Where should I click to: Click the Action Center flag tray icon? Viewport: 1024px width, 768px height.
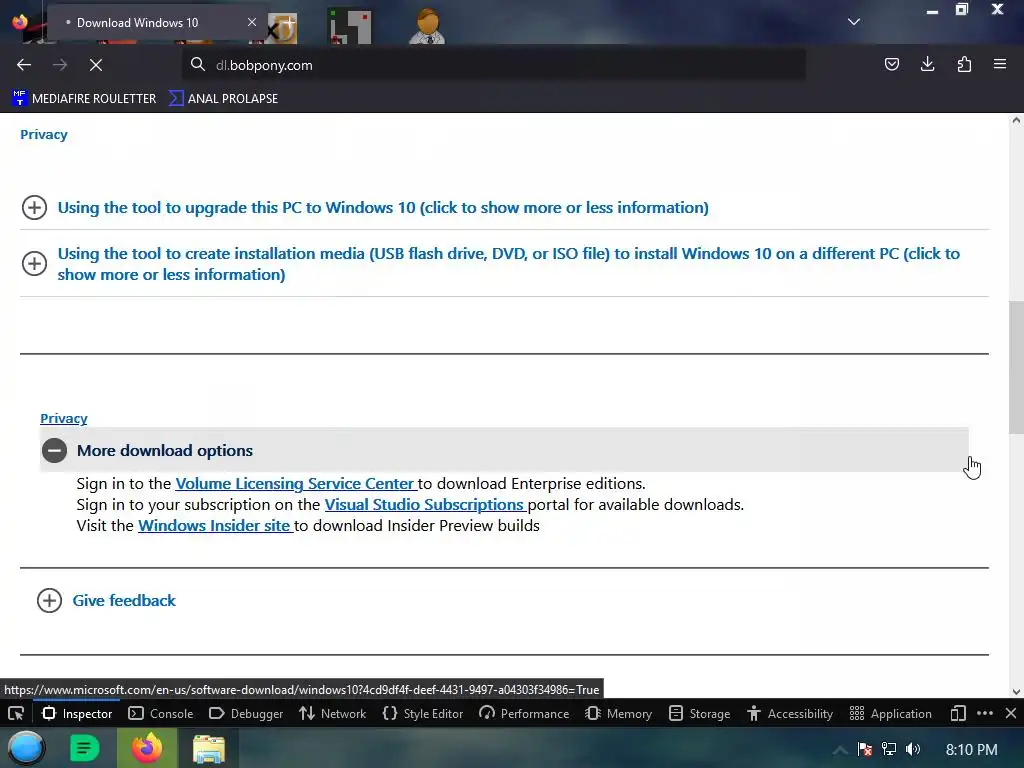865,749
